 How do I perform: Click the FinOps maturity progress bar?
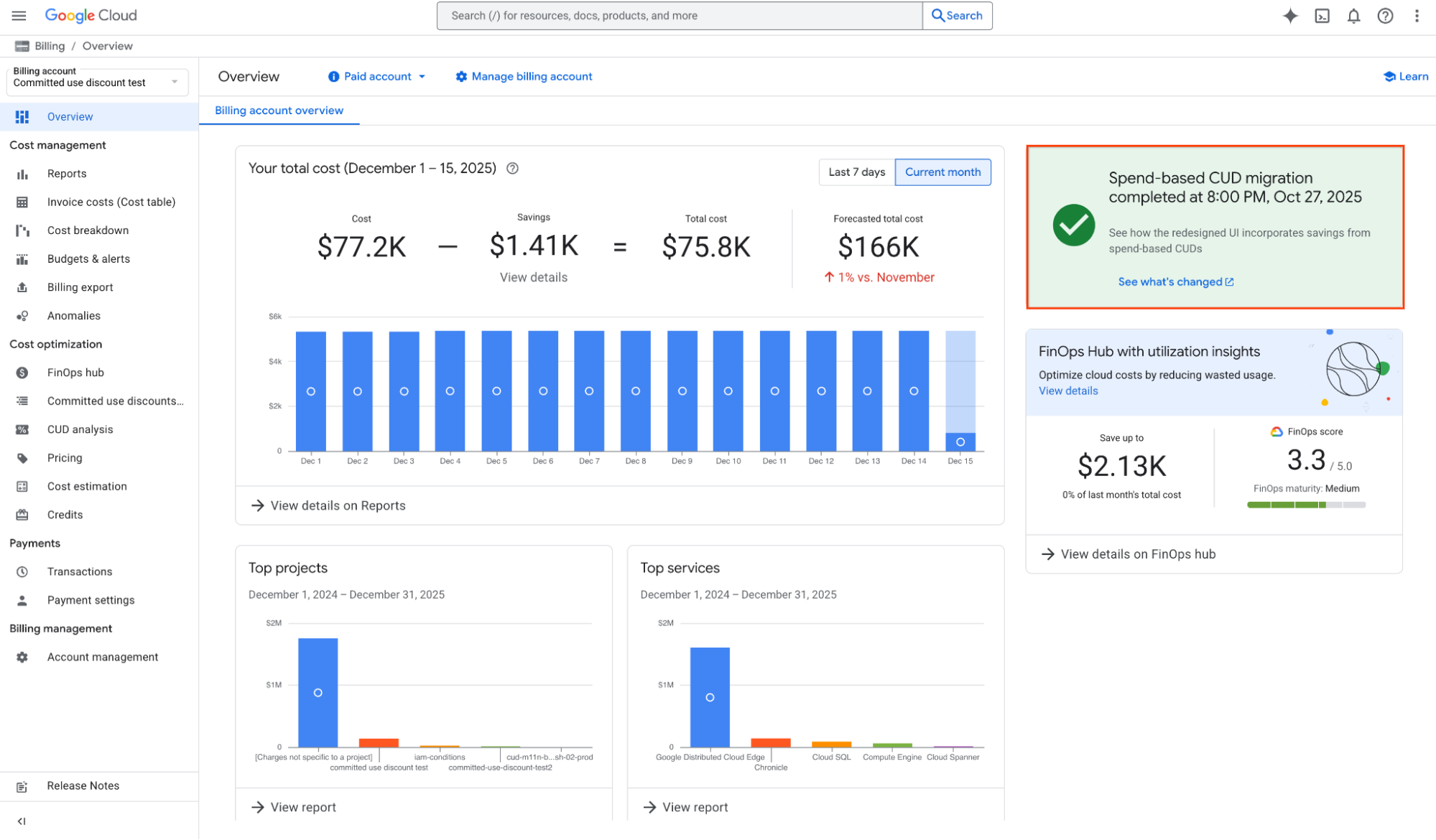[x=1305, y=504]
